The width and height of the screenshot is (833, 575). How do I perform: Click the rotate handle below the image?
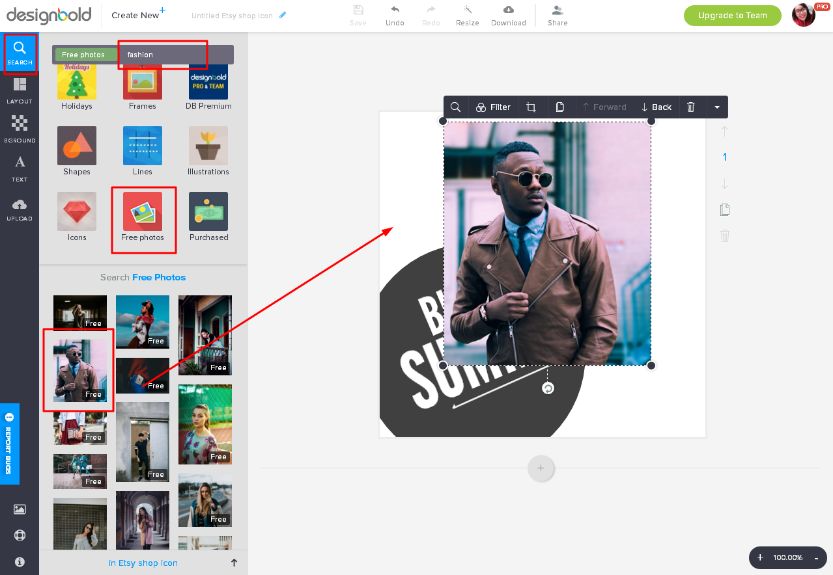click(x=548, y=388)
